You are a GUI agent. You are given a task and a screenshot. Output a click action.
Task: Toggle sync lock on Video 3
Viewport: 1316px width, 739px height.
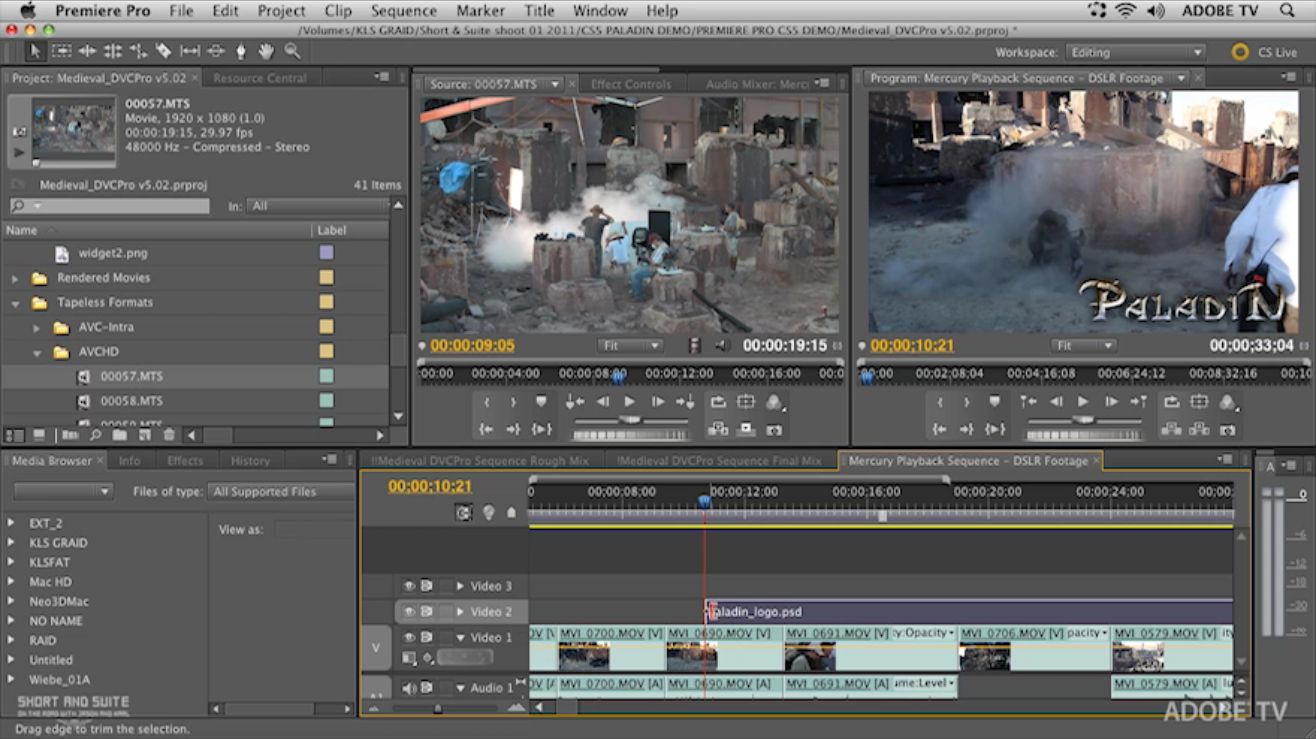tap(427, 586)
